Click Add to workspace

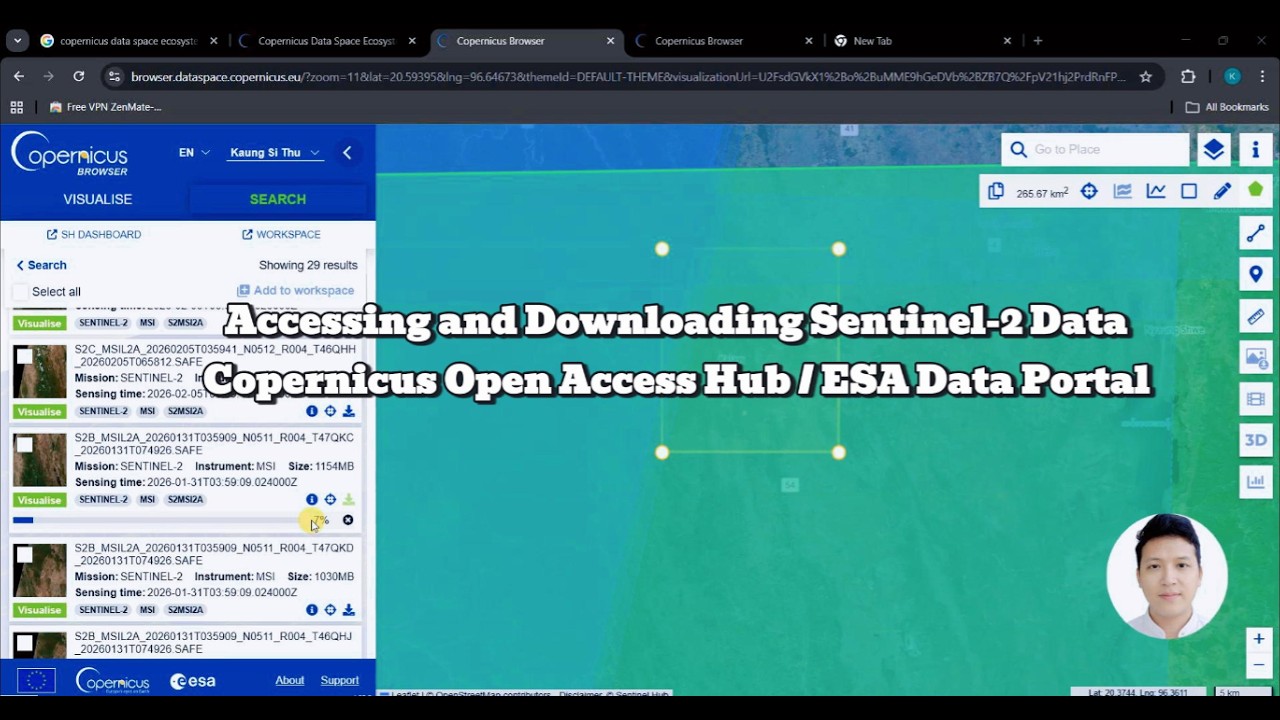pos(295,290)
